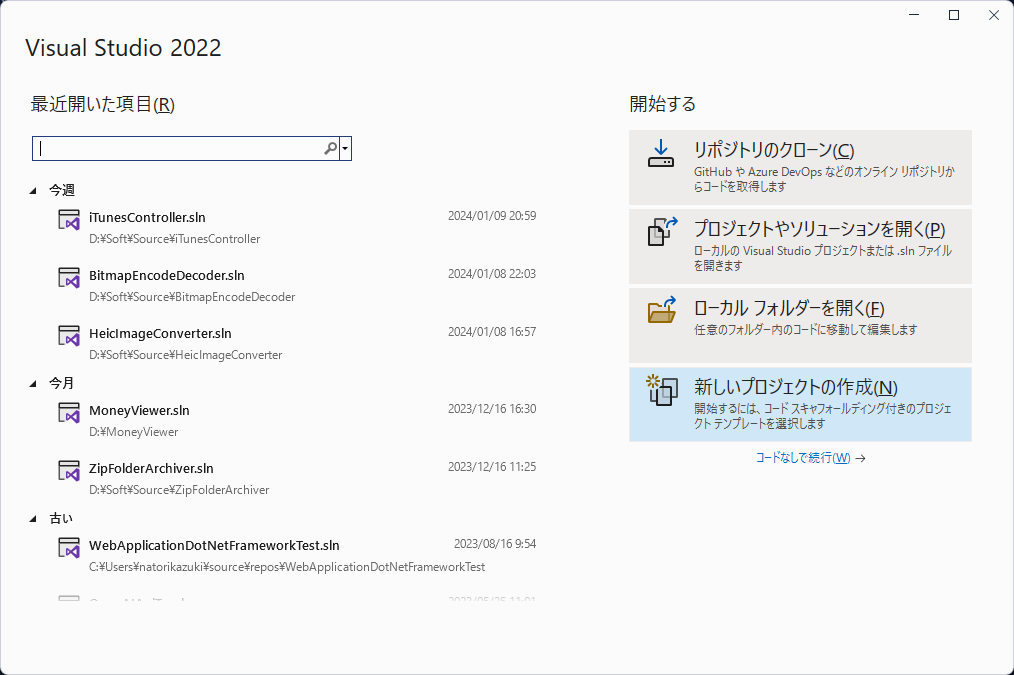Click the iTunesController.sln solution icon
This screenshot has height=675, width=1014.
click(x=69, y=221)
